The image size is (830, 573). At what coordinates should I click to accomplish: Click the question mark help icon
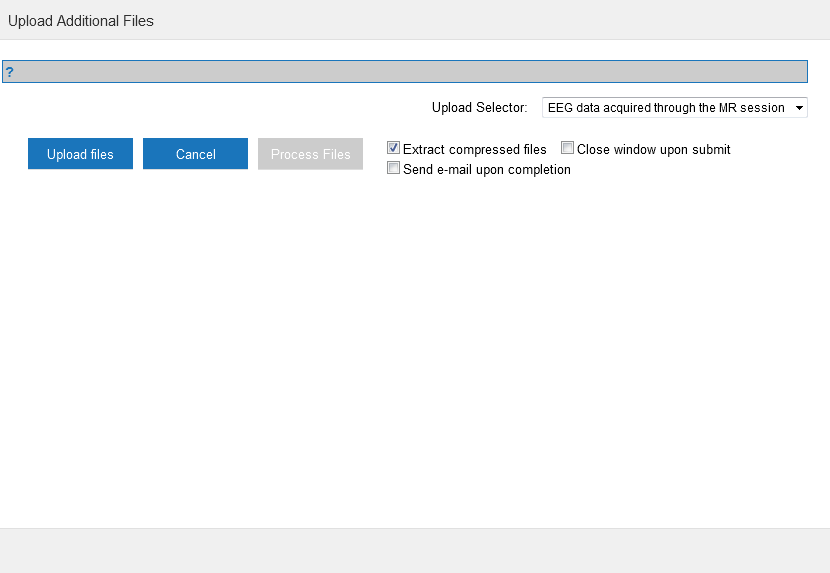coord(9,72)
